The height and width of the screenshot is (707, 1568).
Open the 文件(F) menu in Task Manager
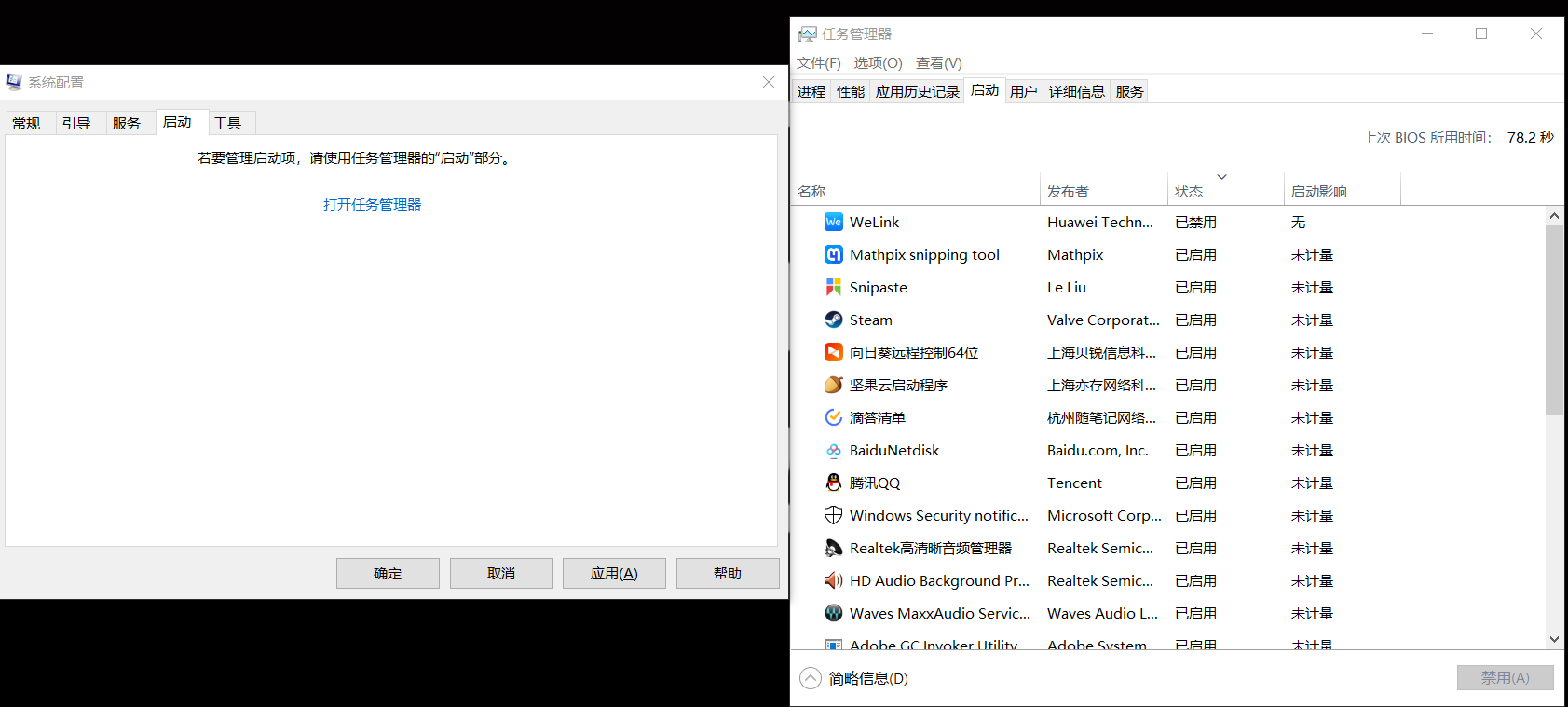click(819, 63)
